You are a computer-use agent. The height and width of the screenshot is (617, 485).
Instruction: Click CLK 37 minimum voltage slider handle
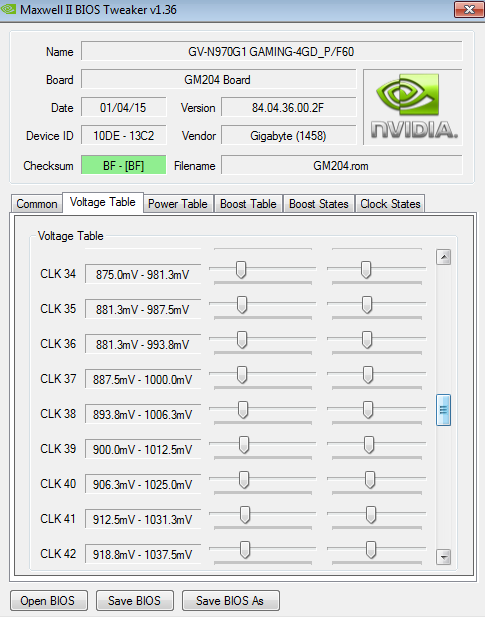click(242, 375)
